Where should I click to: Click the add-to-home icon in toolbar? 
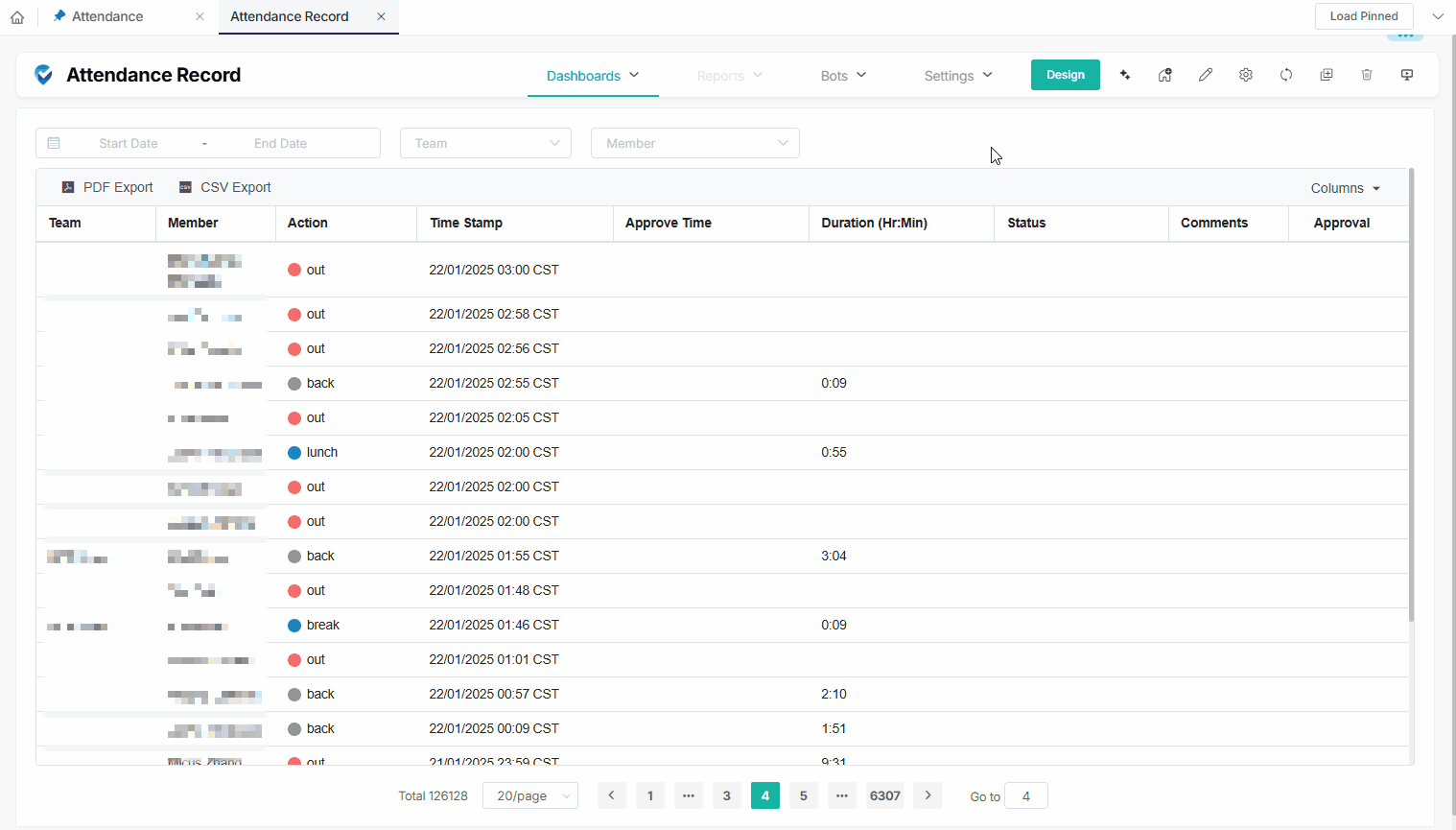(x=1165, y=75)
